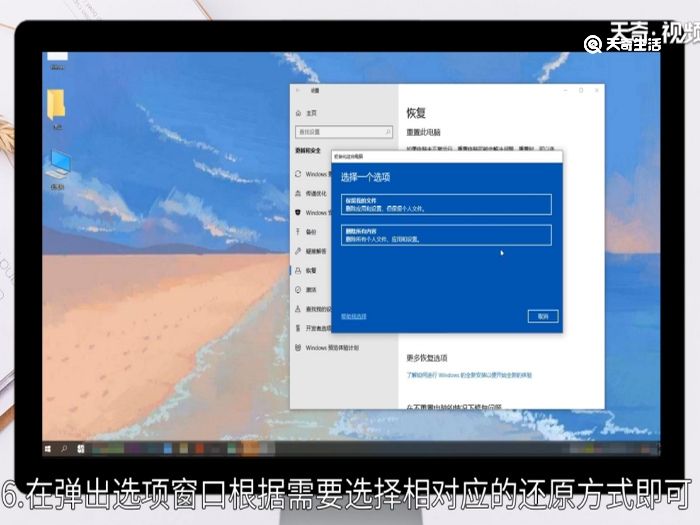Minimize the Settings window
The image size is (700, 525).
(x=566, y=90)
